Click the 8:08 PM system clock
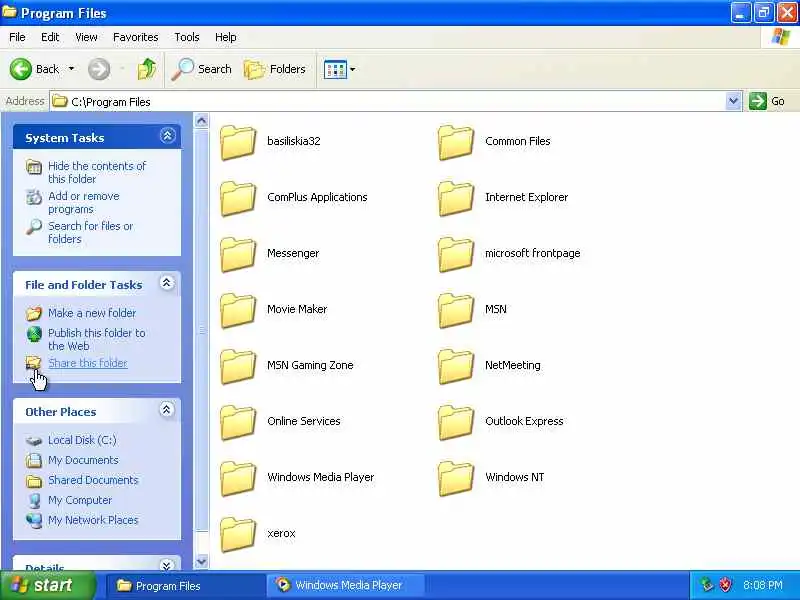Image resolution: width=800 pixels, height=600 pixels. coord(763,585)
